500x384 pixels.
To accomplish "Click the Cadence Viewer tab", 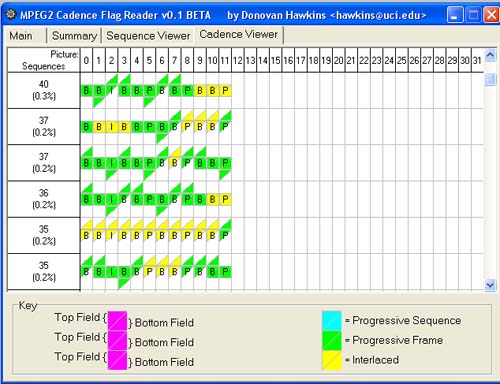I will tap(238, 34).
